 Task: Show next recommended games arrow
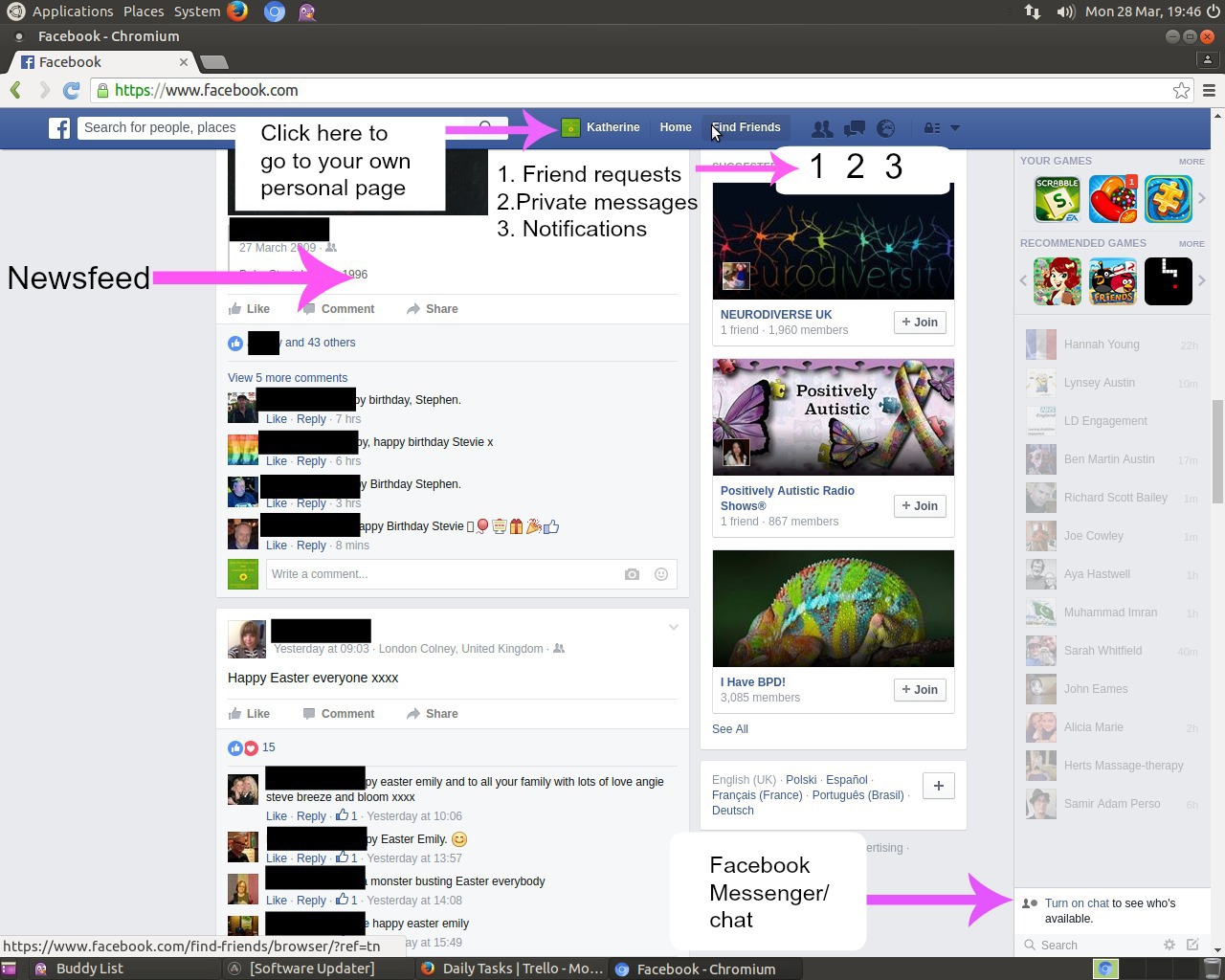(1202, 281)
